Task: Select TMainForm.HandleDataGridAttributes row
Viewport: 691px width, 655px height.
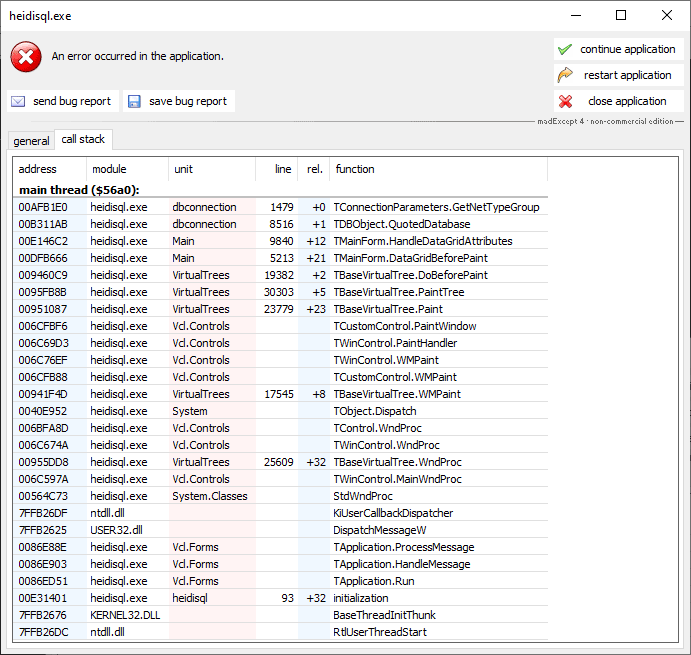Action: 281,241
